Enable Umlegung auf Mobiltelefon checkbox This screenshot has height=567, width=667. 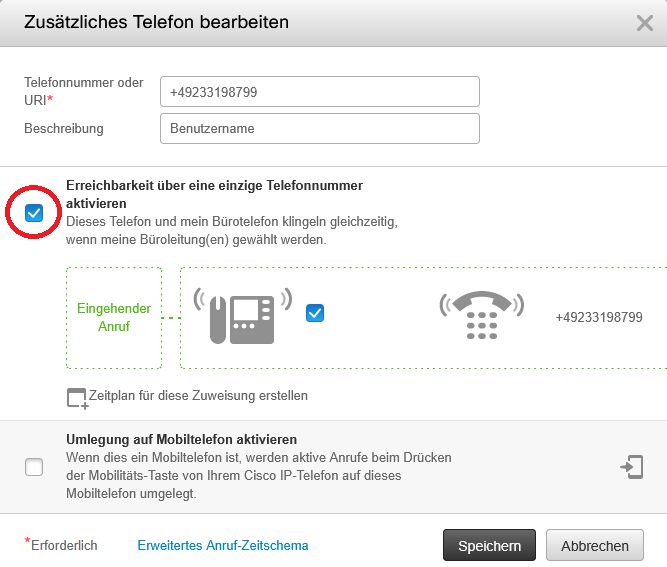34,467
